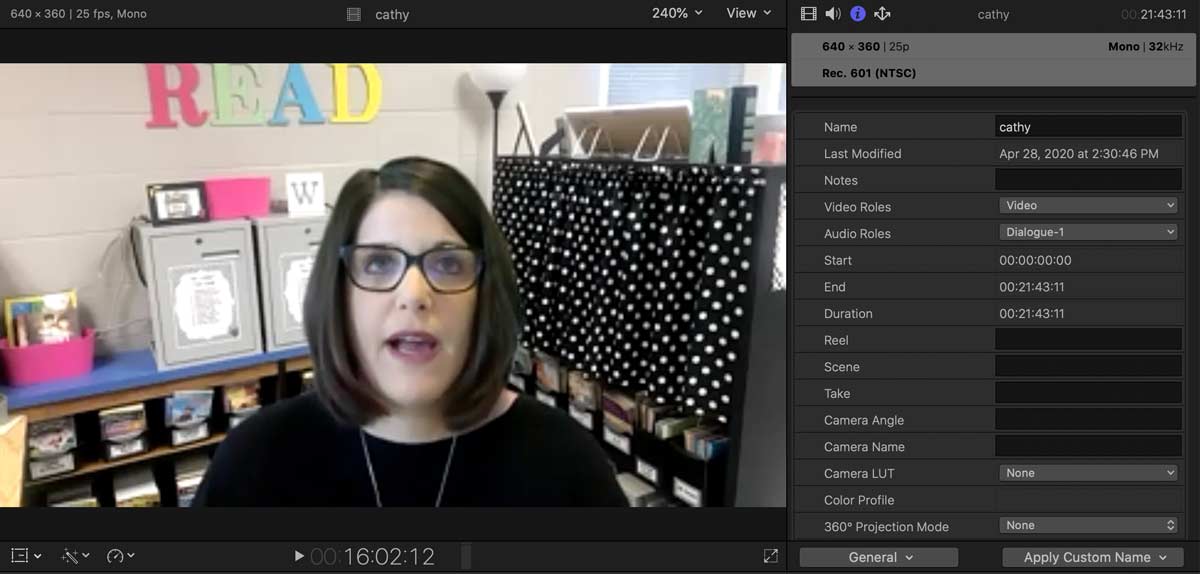This screenshot has width=1200, height=574.
Task: Open the Video inspector filmstrip icon
Action: point(809,13)
